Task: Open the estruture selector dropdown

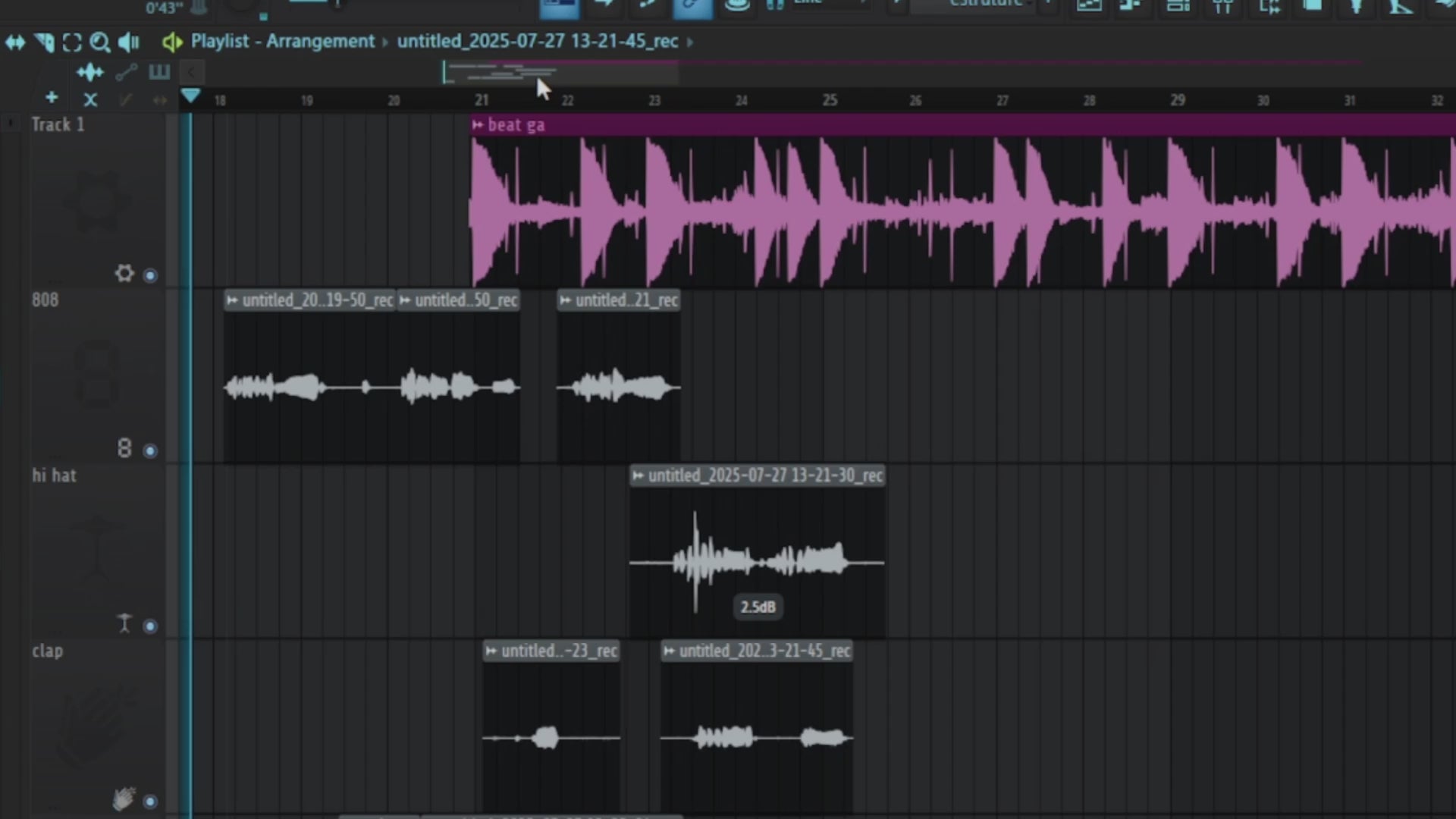Action: [986, 5]
